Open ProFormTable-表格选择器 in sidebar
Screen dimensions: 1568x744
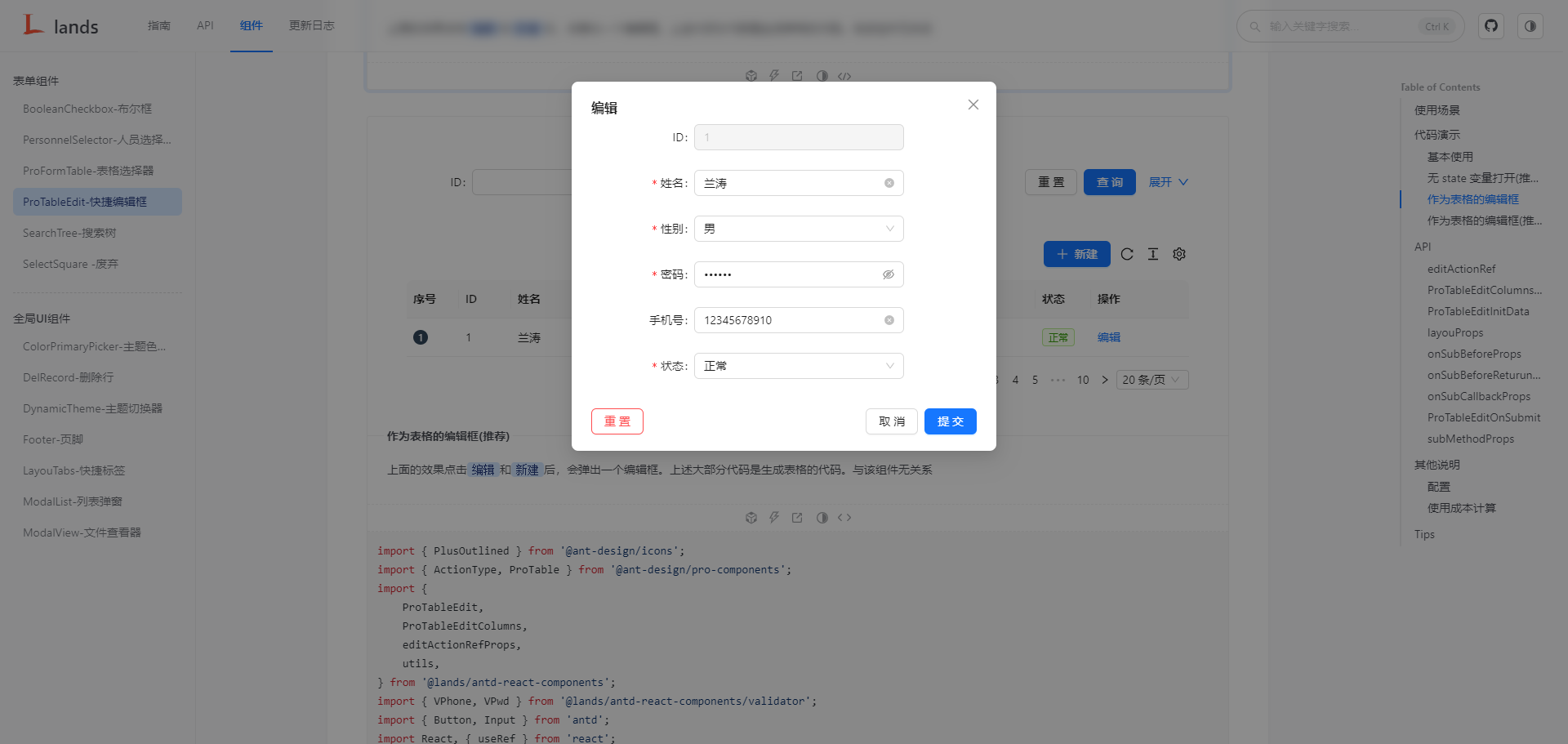click(x=97, y=171)
